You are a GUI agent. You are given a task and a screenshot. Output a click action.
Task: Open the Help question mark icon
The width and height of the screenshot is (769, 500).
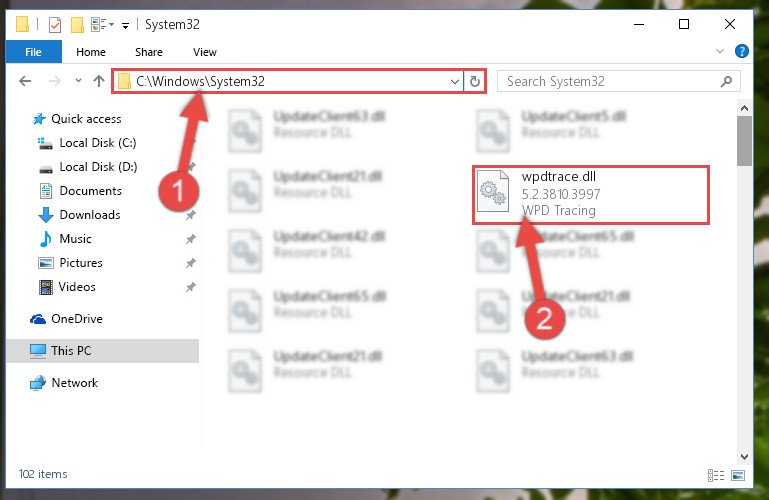click(x=742, y=51)
